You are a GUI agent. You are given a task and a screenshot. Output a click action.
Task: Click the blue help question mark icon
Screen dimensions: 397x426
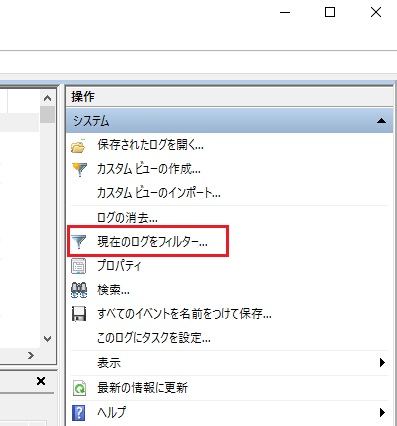79,413
